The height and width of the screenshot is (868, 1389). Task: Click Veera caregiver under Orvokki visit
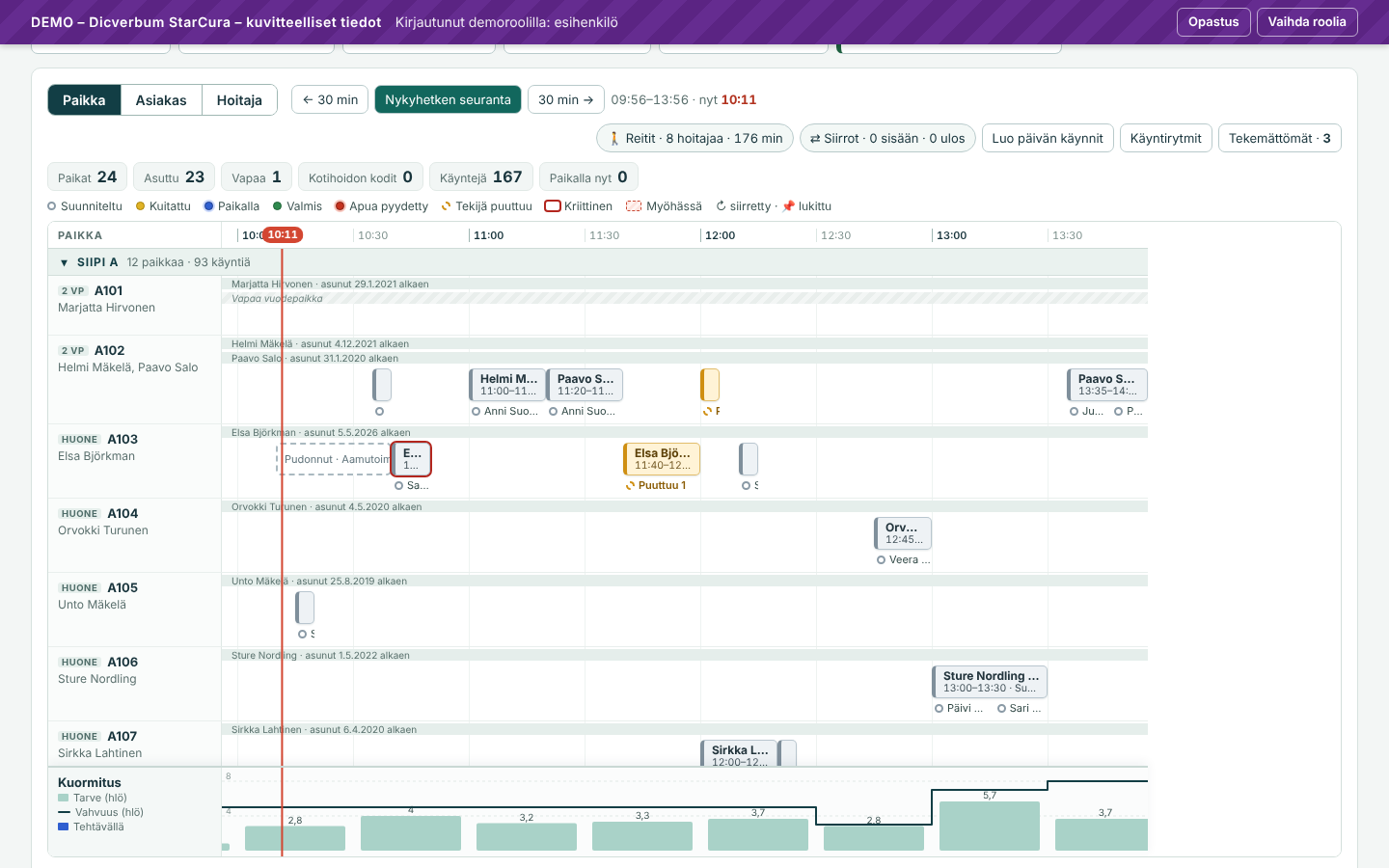904,559
